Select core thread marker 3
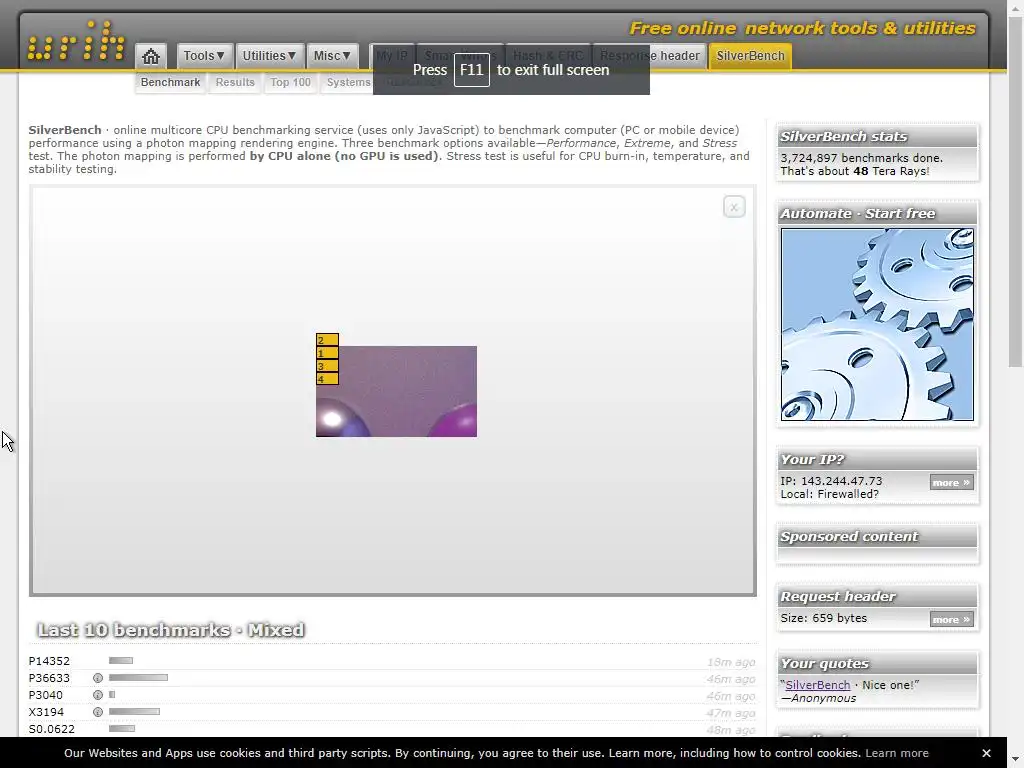This screenshot has height=768, width=1024. tap(327, 366)
